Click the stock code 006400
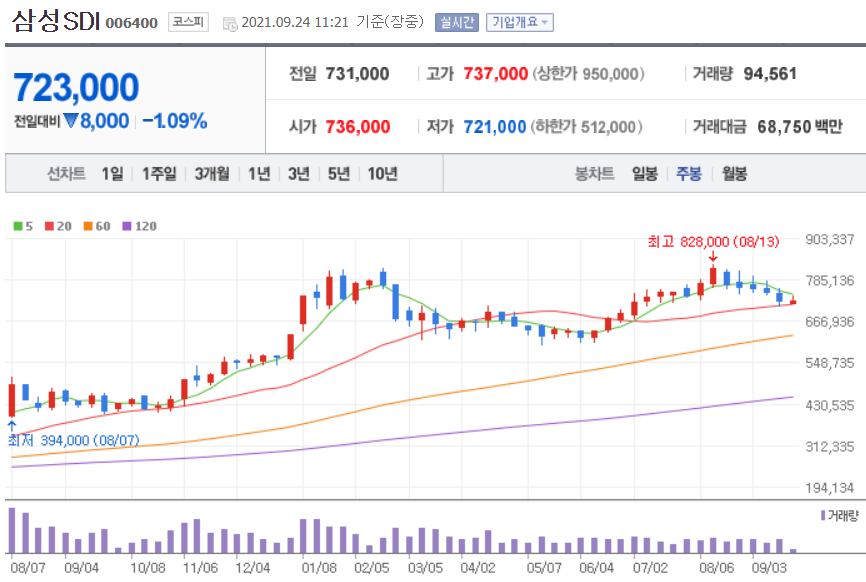866x582 pixels. click(131, 23)
